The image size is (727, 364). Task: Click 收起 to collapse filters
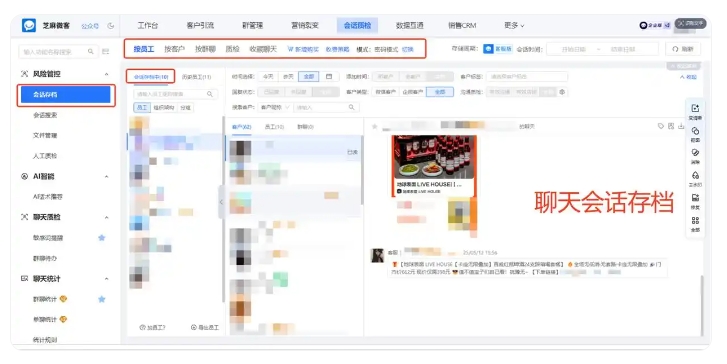coord(689,77)
